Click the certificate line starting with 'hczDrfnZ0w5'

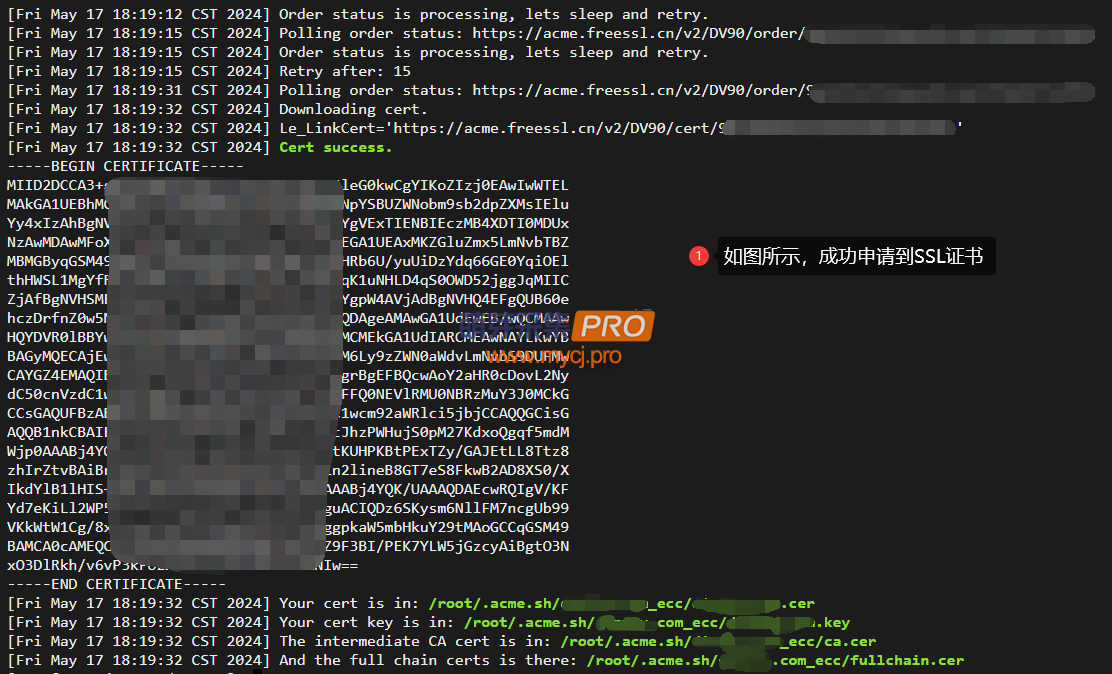(x=288, y=319)
